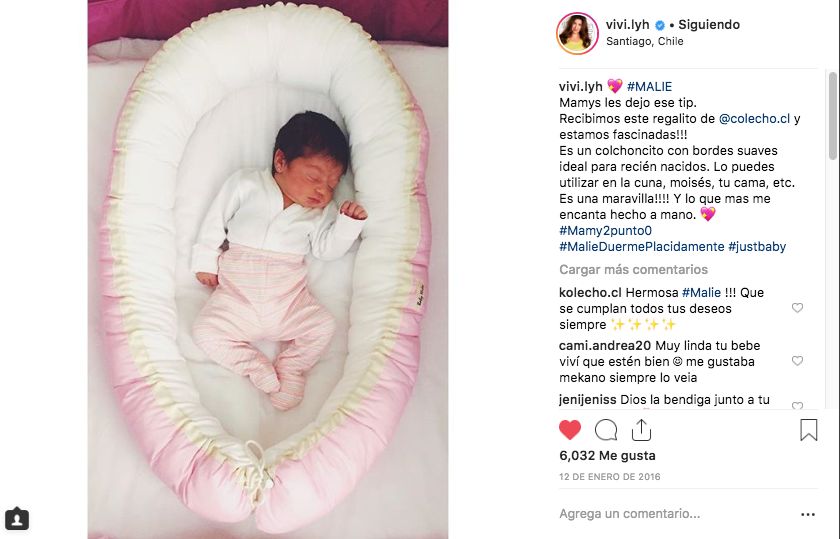The height and width of the screenshot is (539, 840).
Task: Save post with bookmark icon
Action: click(808, 430)
